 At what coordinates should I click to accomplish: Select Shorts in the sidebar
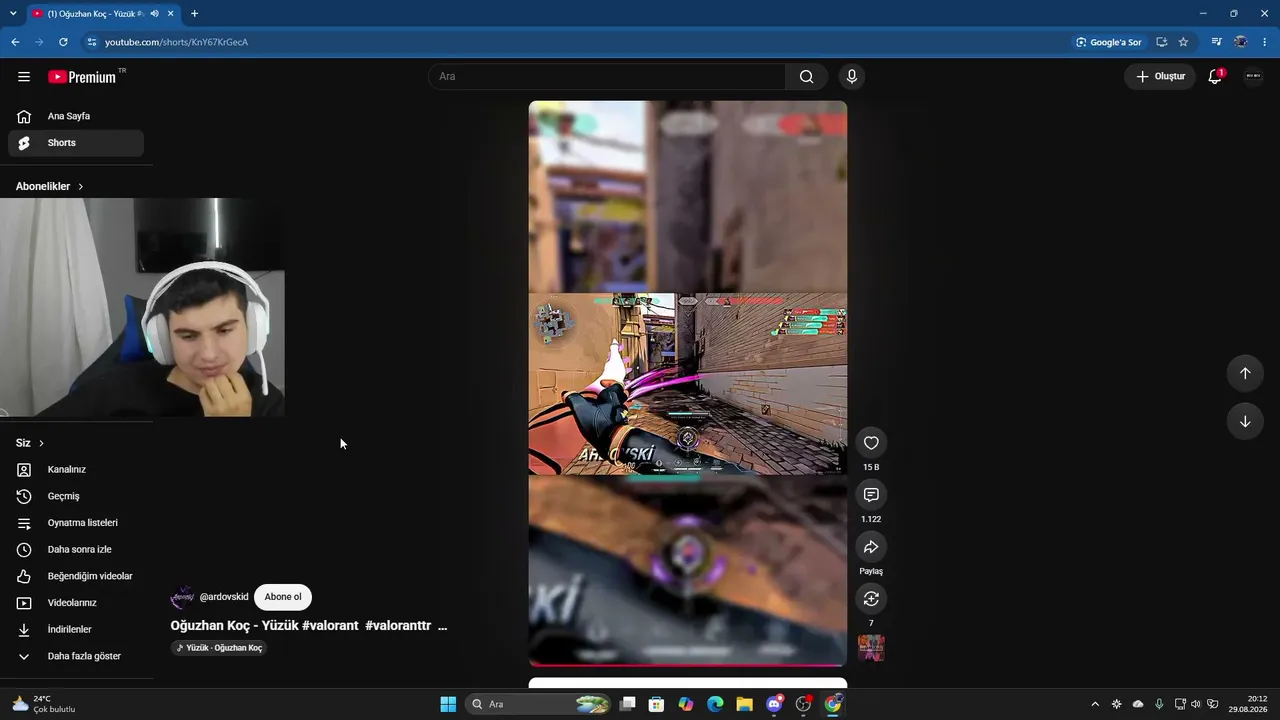point(76,143)
